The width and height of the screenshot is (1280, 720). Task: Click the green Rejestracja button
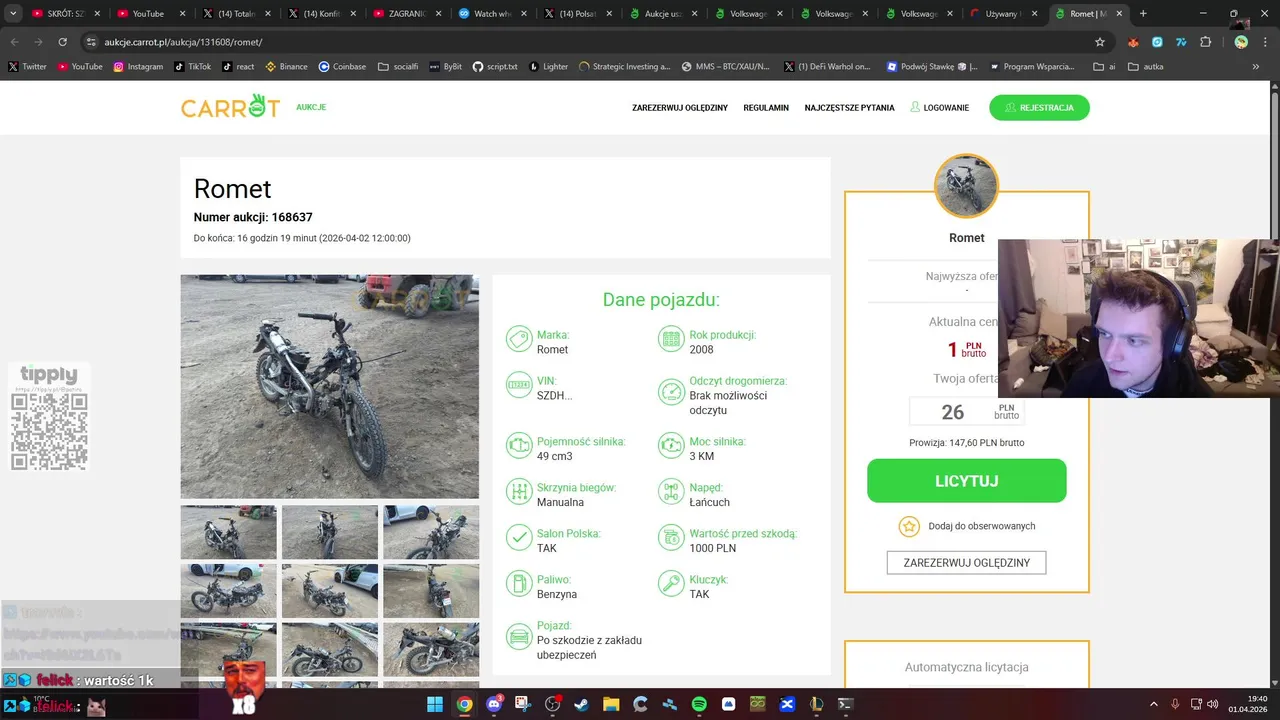(x=1039, y=107)
